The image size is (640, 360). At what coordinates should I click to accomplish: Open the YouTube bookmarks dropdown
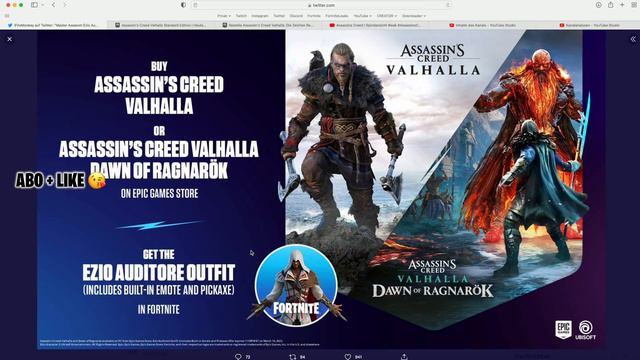[x=362, y=16]
